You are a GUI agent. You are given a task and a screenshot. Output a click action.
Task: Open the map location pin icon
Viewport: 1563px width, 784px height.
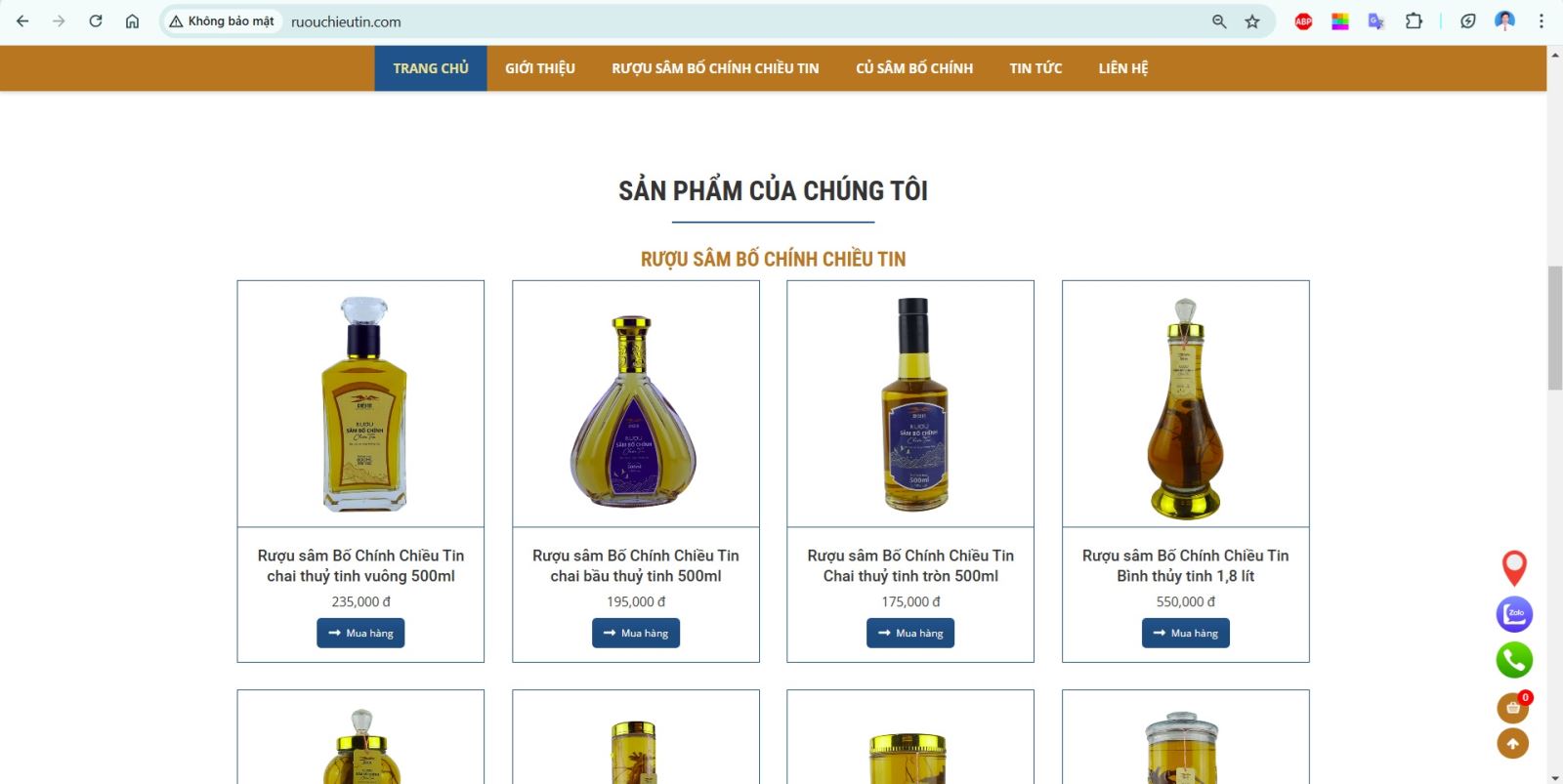[1514, 567]
